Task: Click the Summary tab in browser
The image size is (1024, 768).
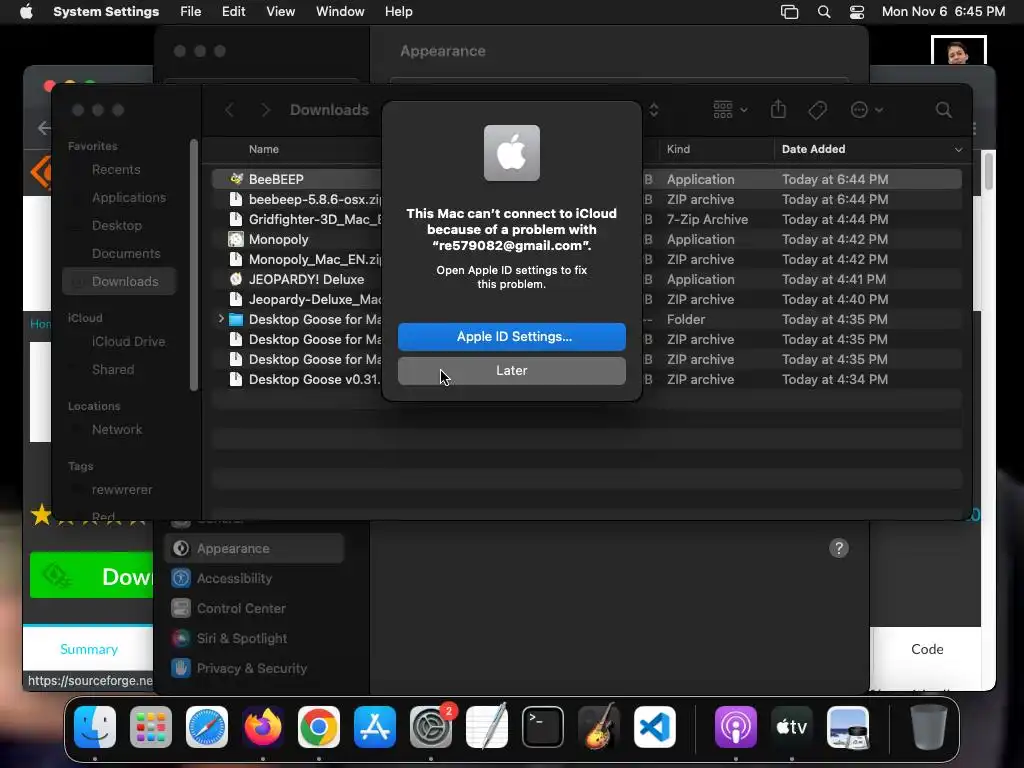Action: pyautogui.click(x=89, y=649)
